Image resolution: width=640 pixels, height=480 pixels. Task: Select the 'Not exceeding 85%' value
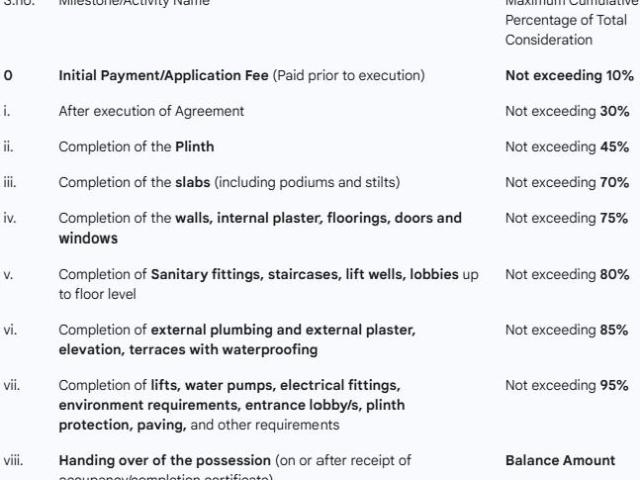click(x=567, y=330)
